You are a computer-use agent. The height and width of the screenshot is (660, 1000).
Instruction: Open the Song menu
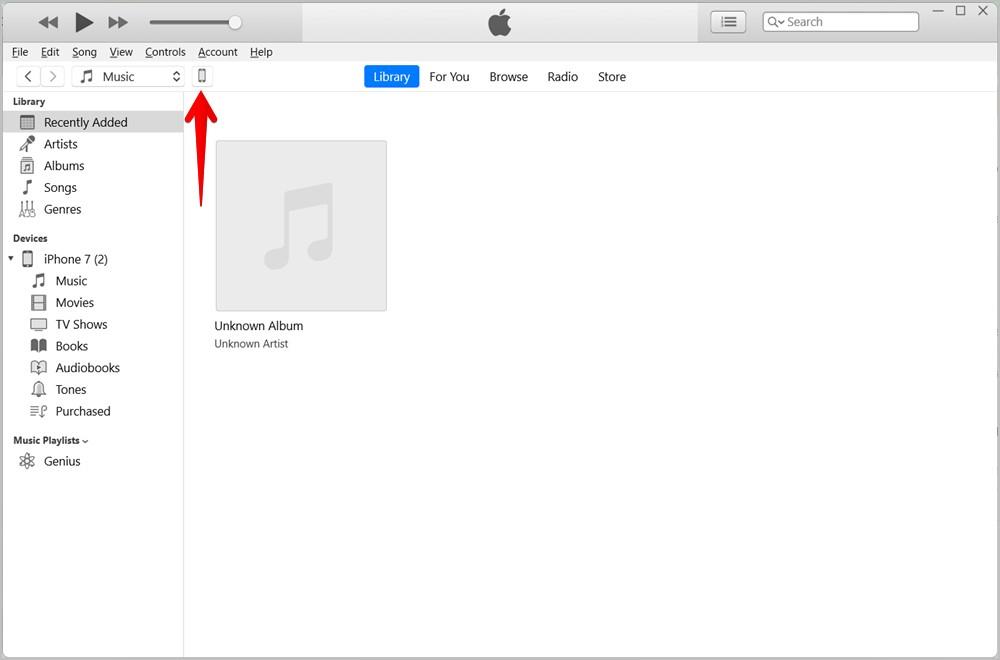(84, 52)
